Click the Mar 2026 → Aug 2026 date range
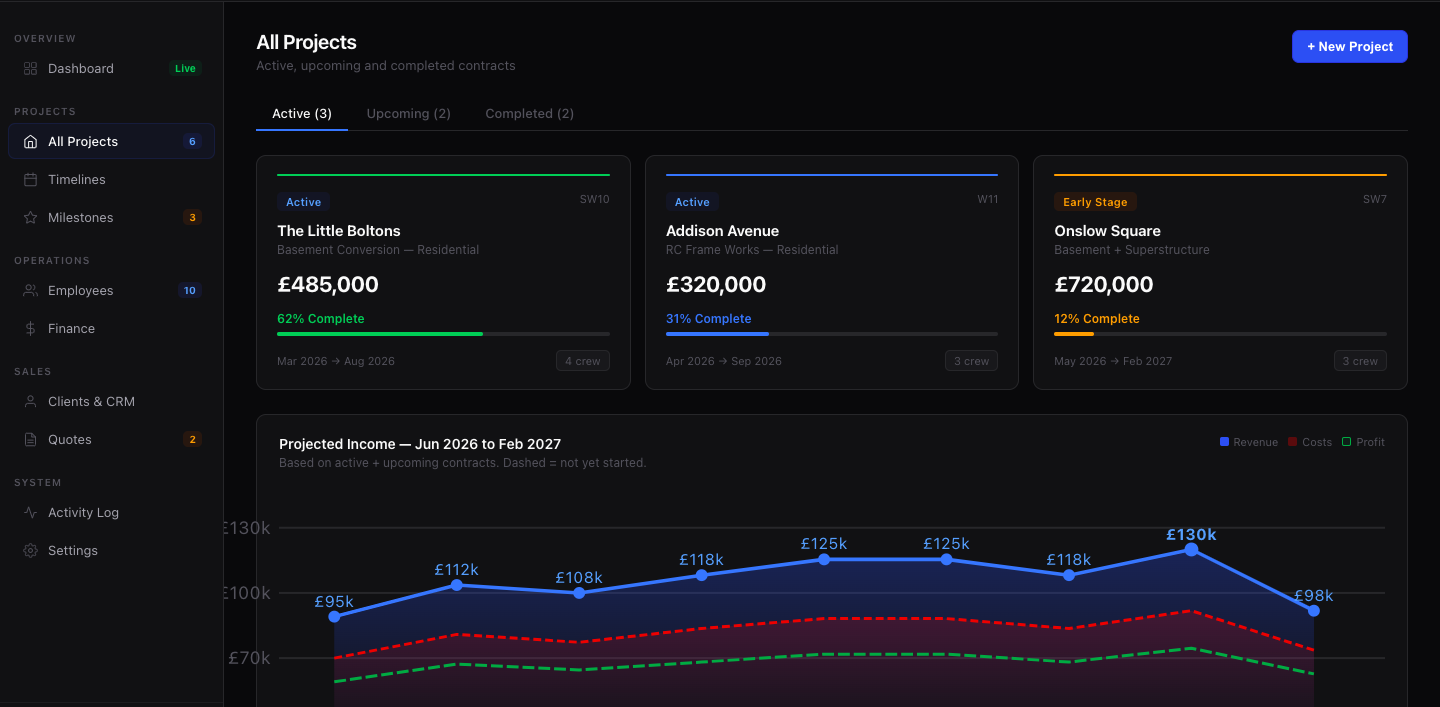Viewport: 1440px width, 707px height. click(336, 361)
